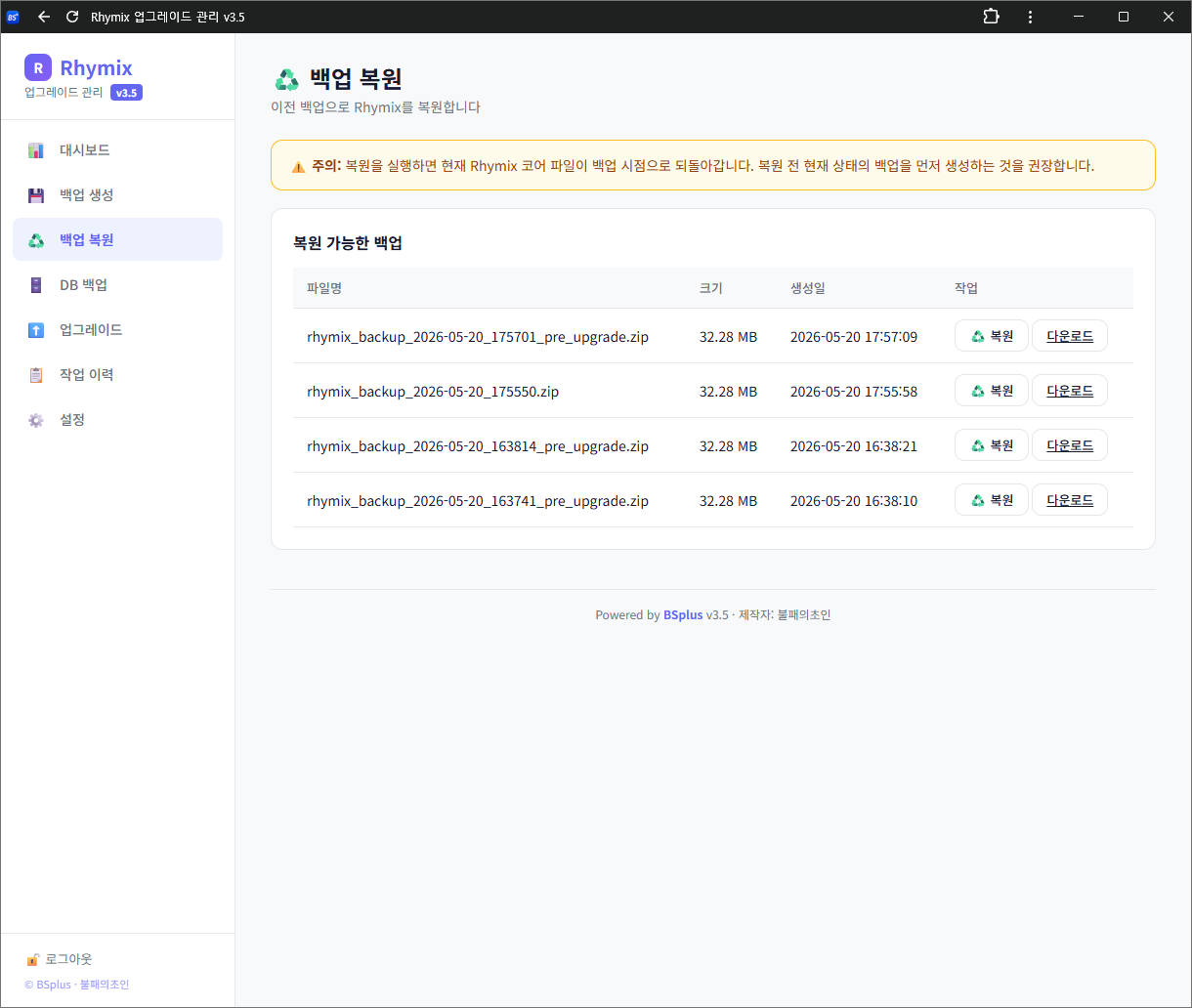
Task: Click the large recycle icon in page heading
Action: [287, 79]
